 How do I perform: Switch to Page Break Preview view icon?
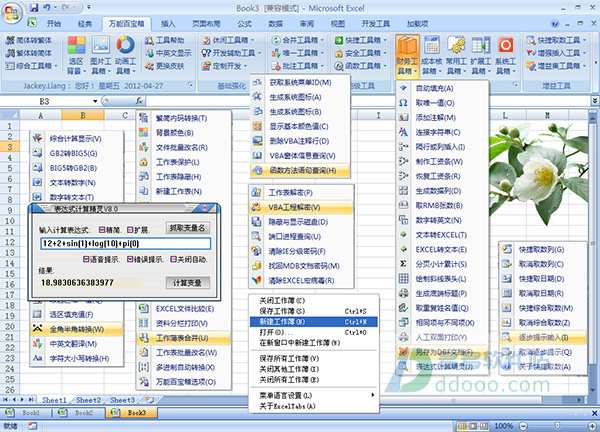484,426
